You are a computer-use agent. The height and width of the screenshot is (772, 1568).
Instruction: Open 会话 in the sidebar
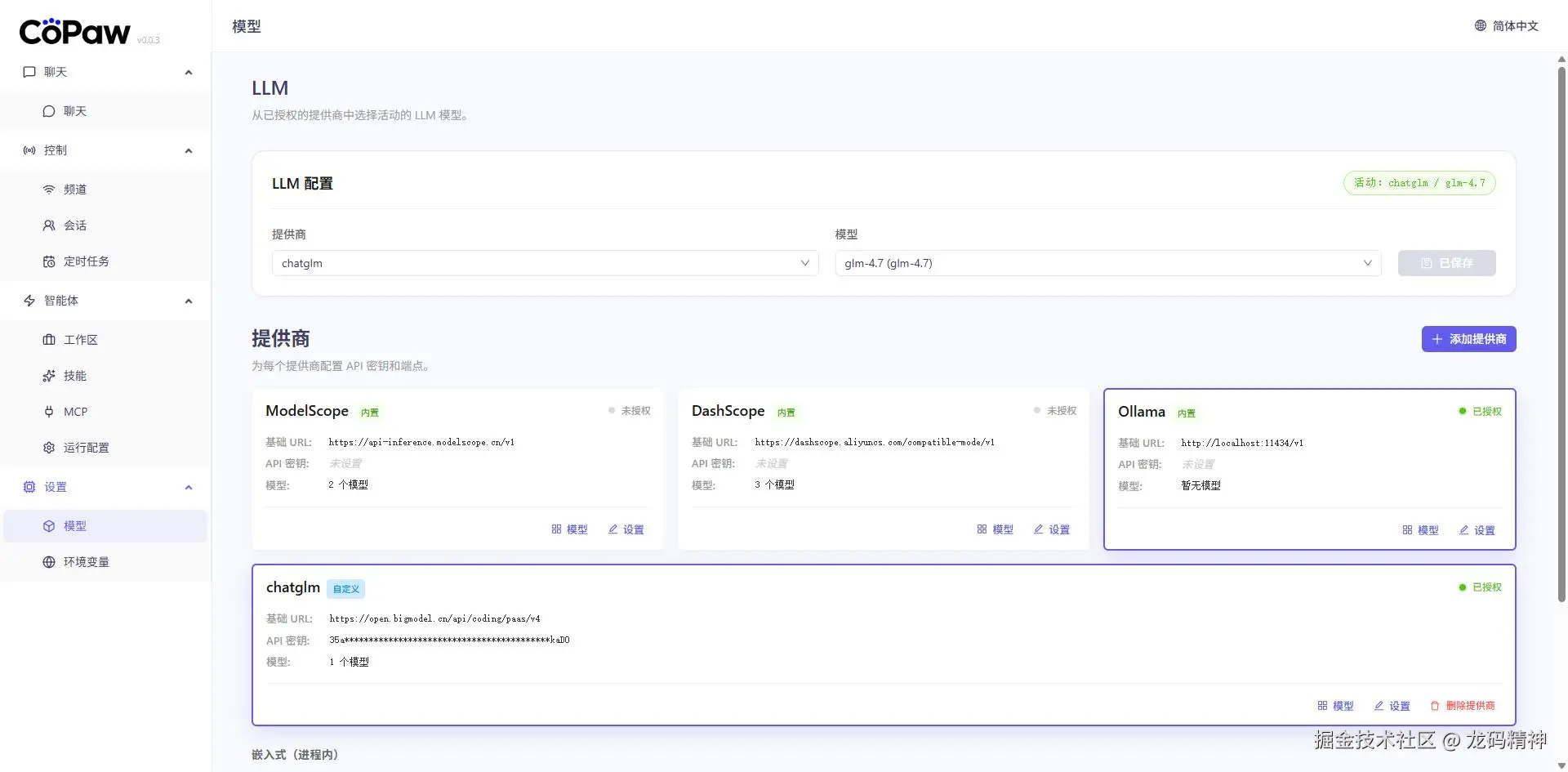[105, 225]
